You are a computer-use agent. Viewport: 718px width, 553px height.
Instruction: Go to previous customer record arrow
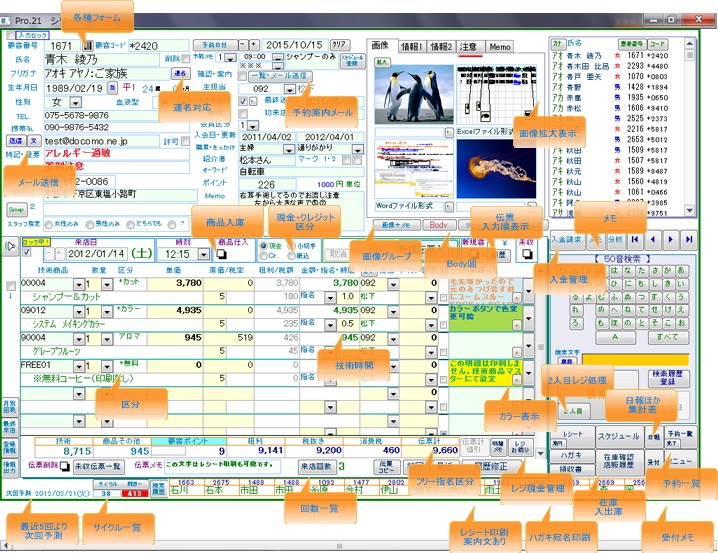pyautogui.click(x=652, y=240)
